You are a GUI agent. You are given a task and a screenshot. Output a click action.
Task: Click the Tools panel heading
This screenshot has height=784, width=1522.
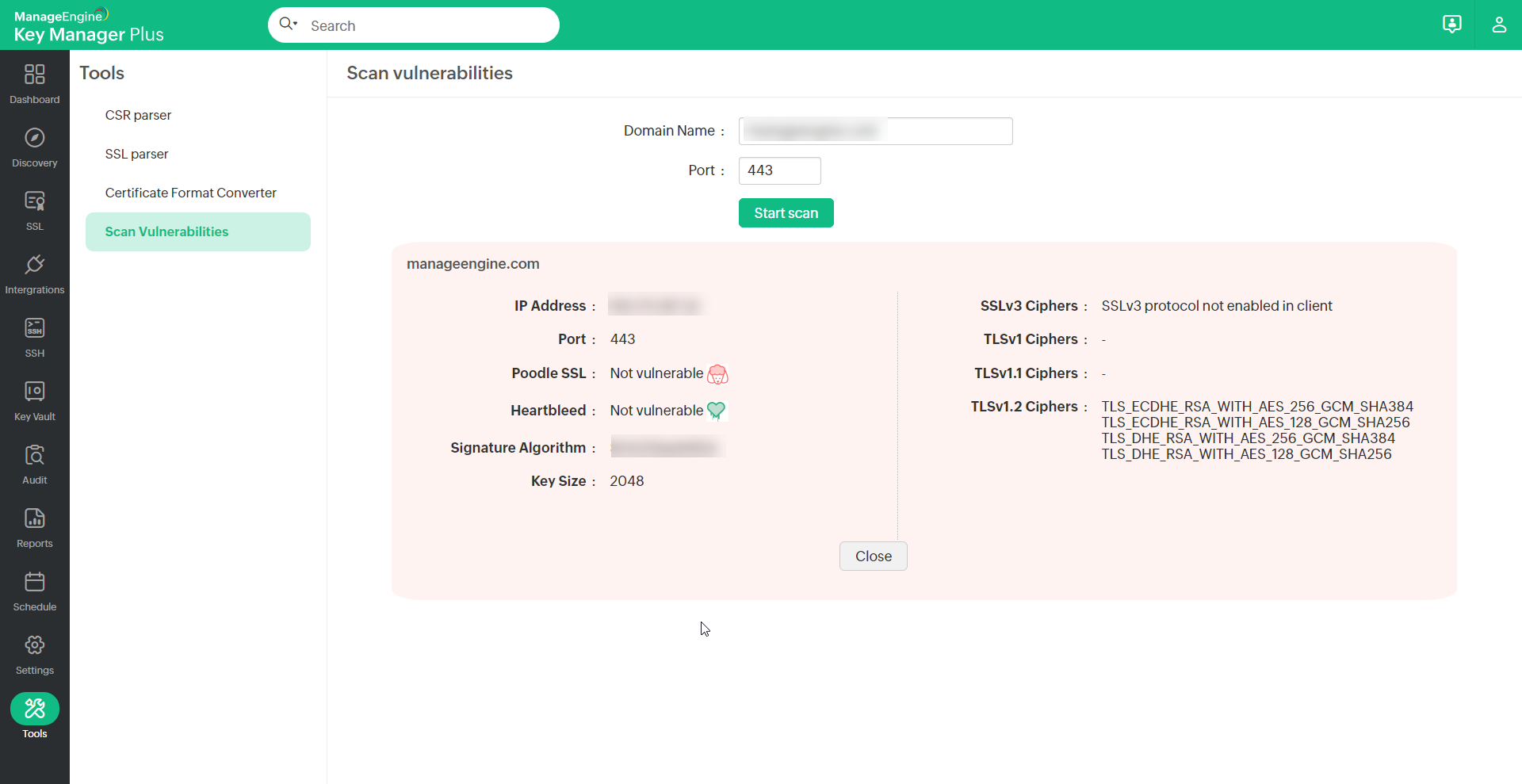coord(101,73)
